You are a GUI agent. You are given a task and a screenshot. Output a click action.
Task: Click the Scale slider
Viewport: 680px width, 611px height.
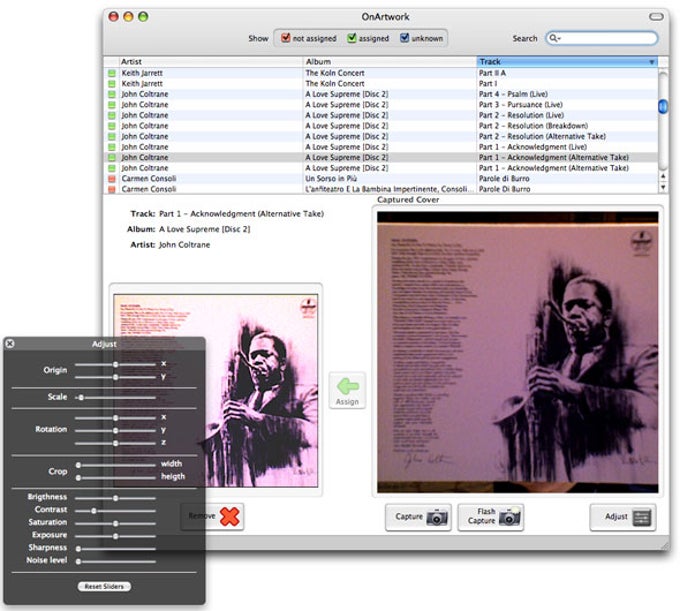click(115, 397)
